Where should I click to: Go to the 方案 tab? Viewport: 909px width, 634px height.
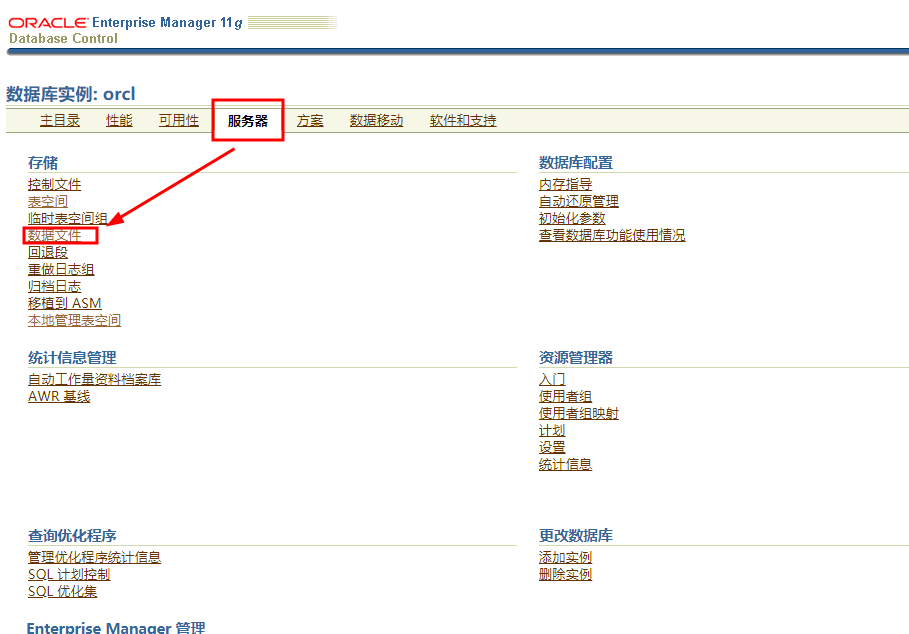(310, 121)
